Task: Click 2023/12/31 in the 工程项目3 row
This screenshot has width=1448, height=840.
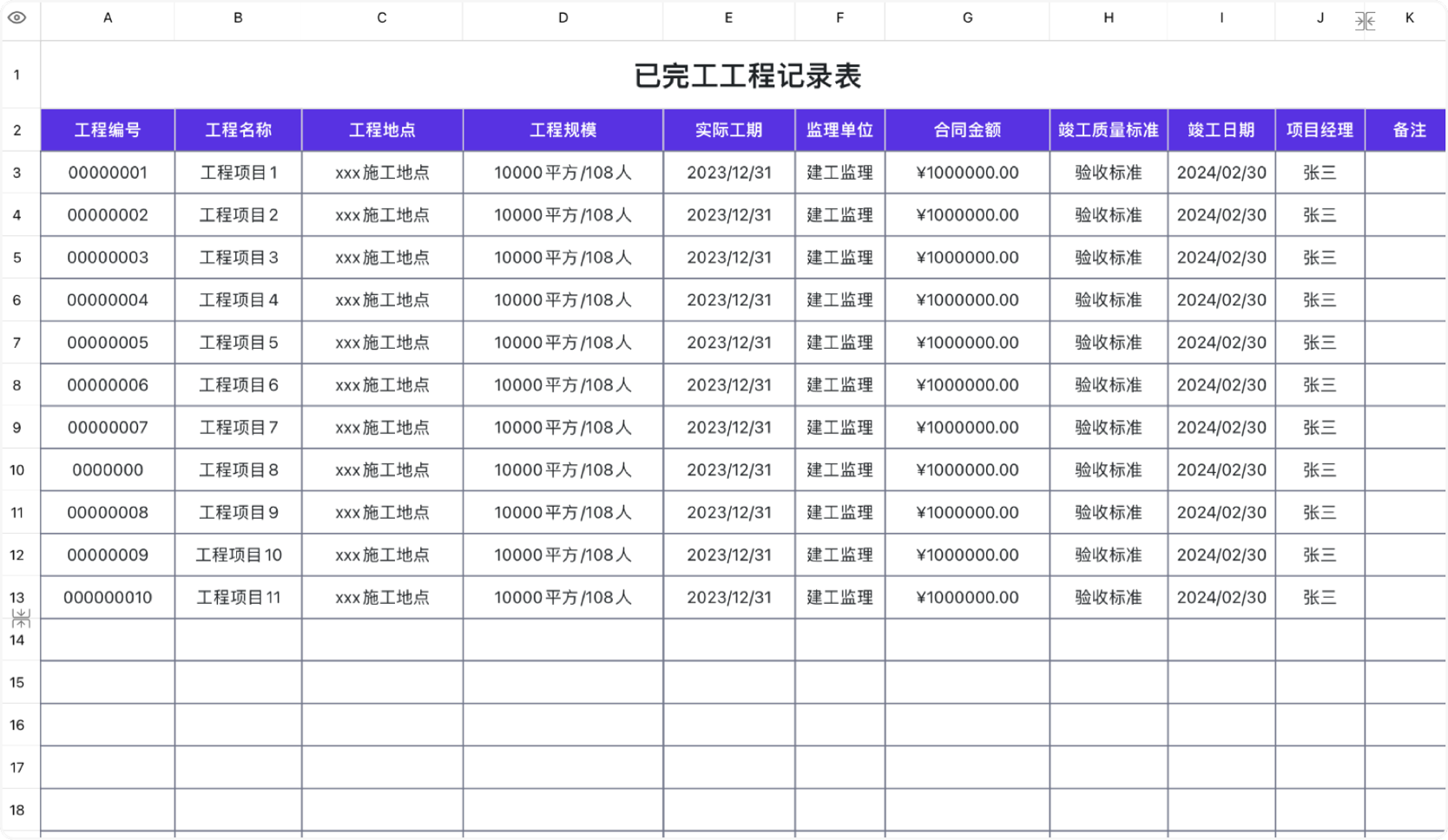Action: click(x=728, y=258)
